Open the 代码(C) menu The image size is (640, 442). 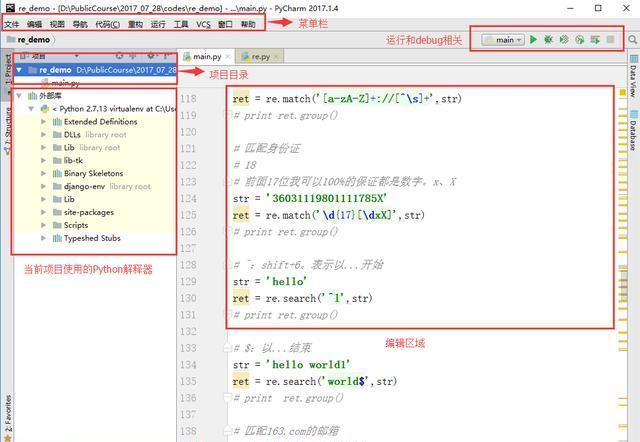tap(108, 24)
